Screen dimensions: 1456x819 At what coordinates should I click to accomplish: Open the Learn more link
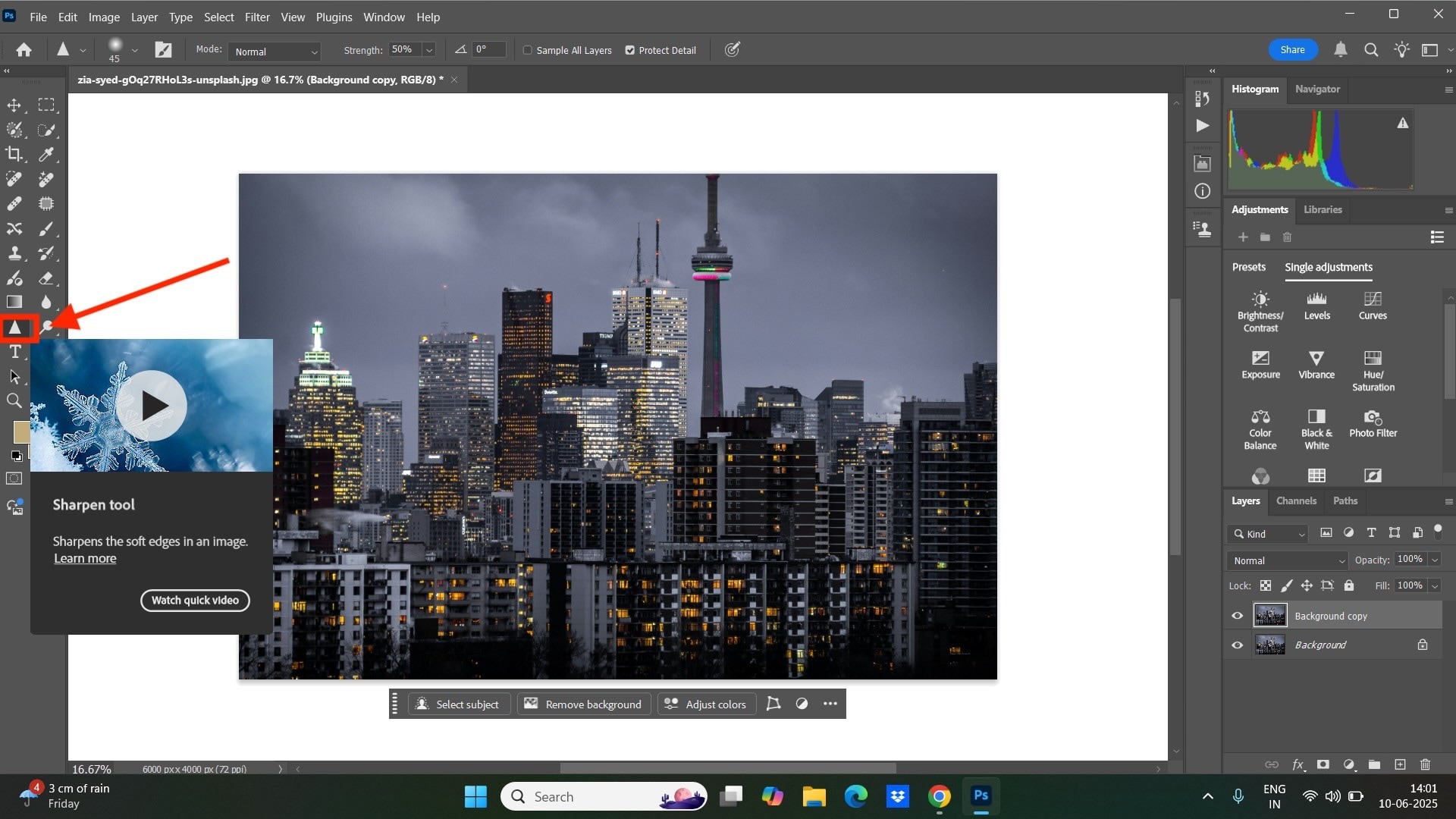pyautogui.click(x=85, y=558)
